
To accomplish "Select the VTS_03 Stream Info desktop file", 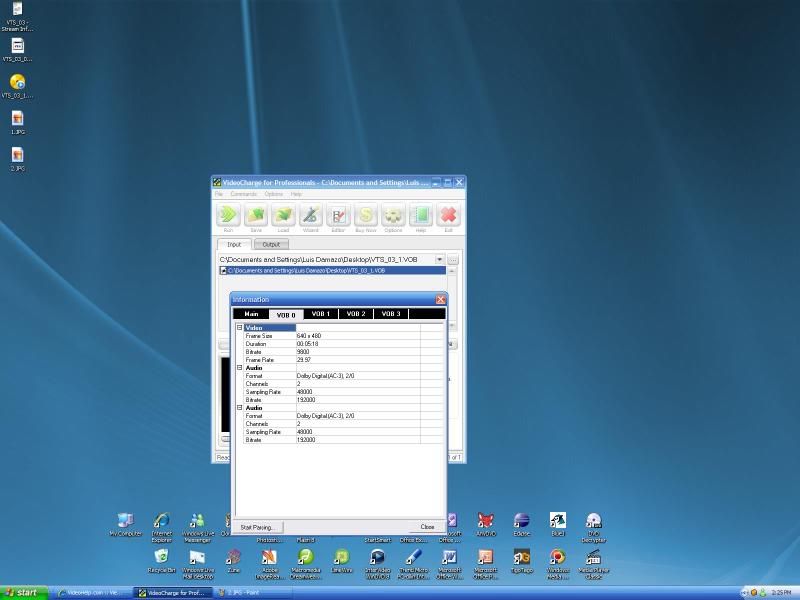I will (x=17, y=16).
